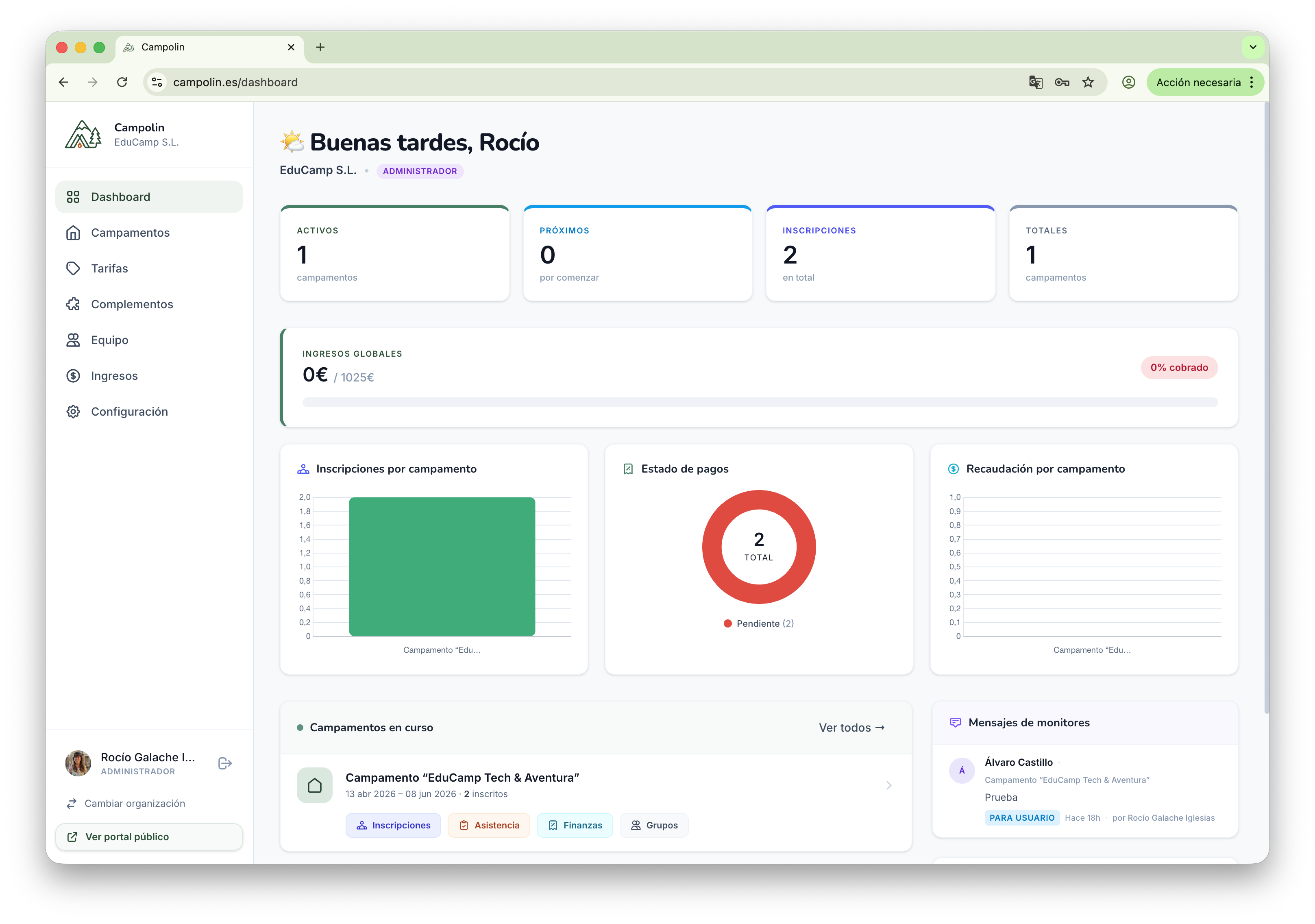
Task: Open Ver portal público
Action: pos(149,837)
